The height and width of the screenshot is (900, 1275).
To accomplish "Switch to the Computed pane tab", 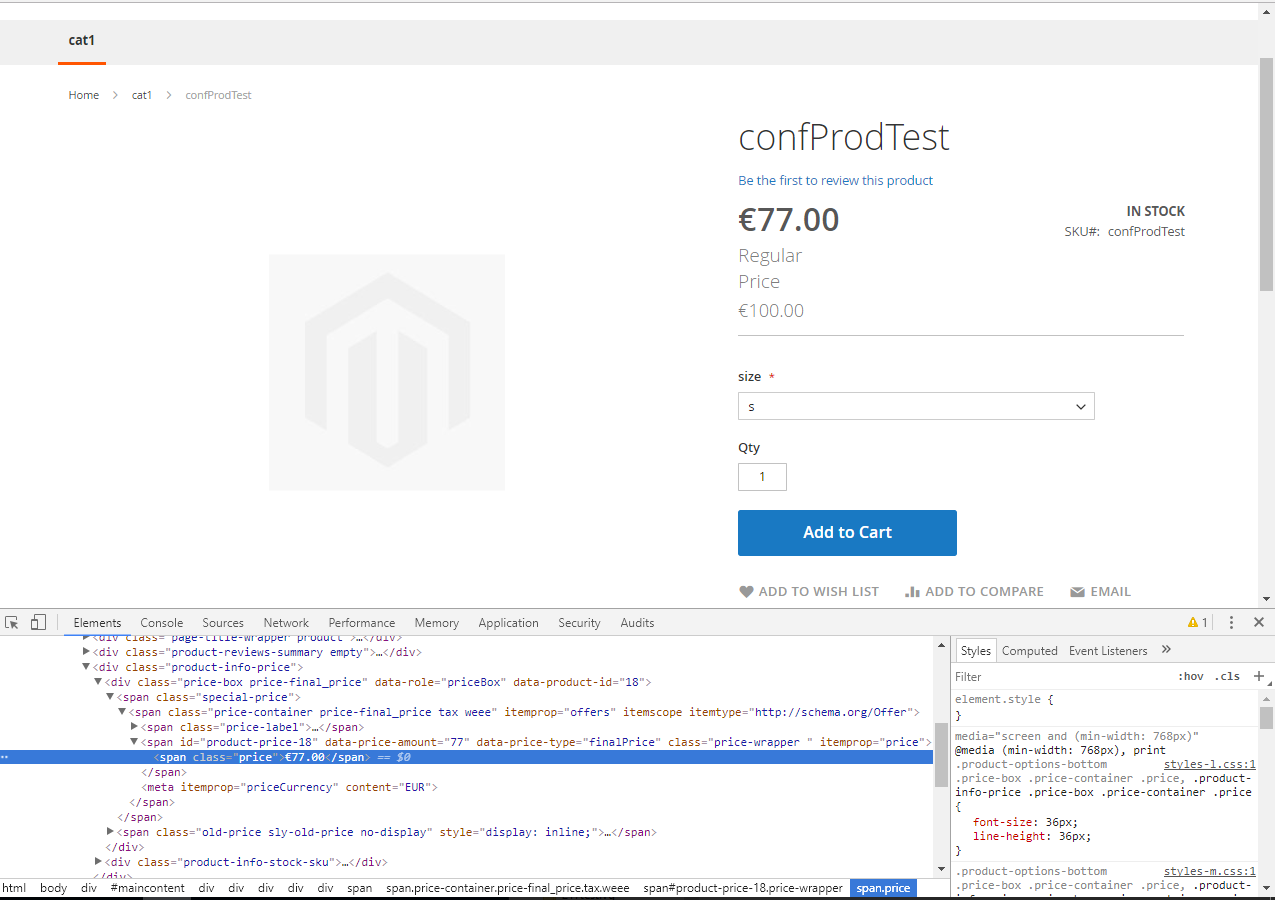I will coord(1030,650).
